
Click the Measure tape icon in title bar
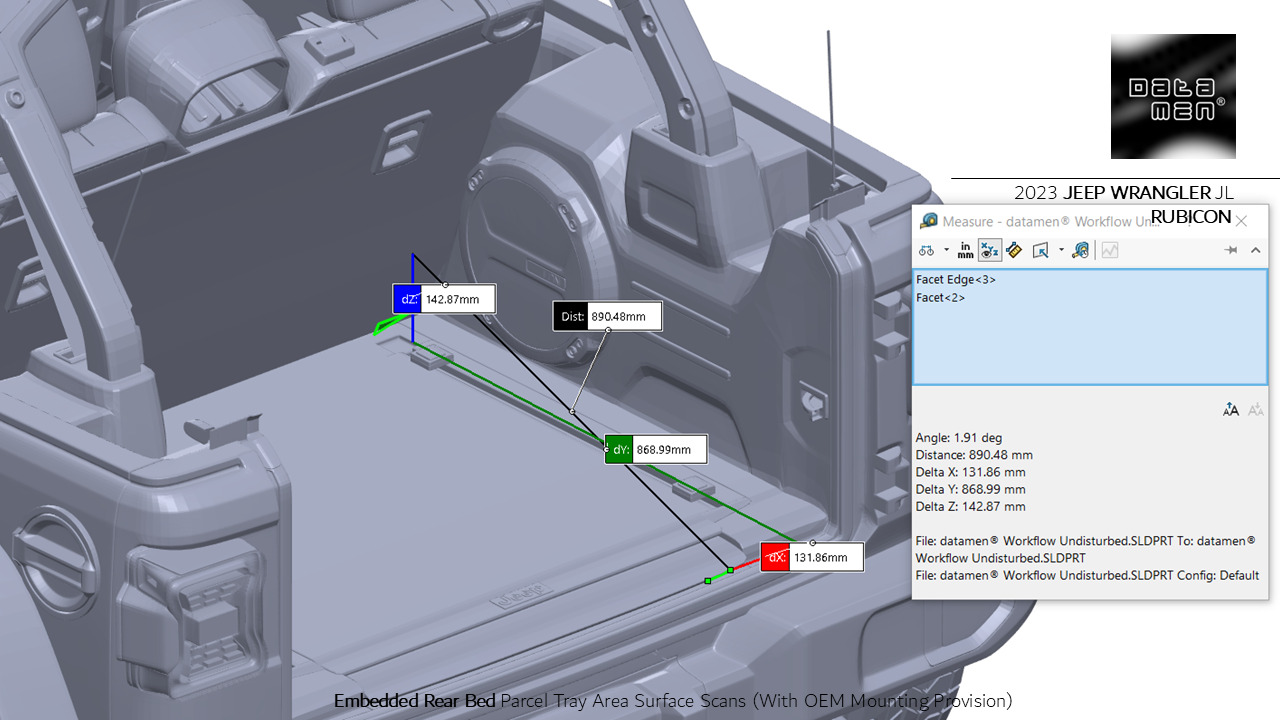[x=929, y=221]
